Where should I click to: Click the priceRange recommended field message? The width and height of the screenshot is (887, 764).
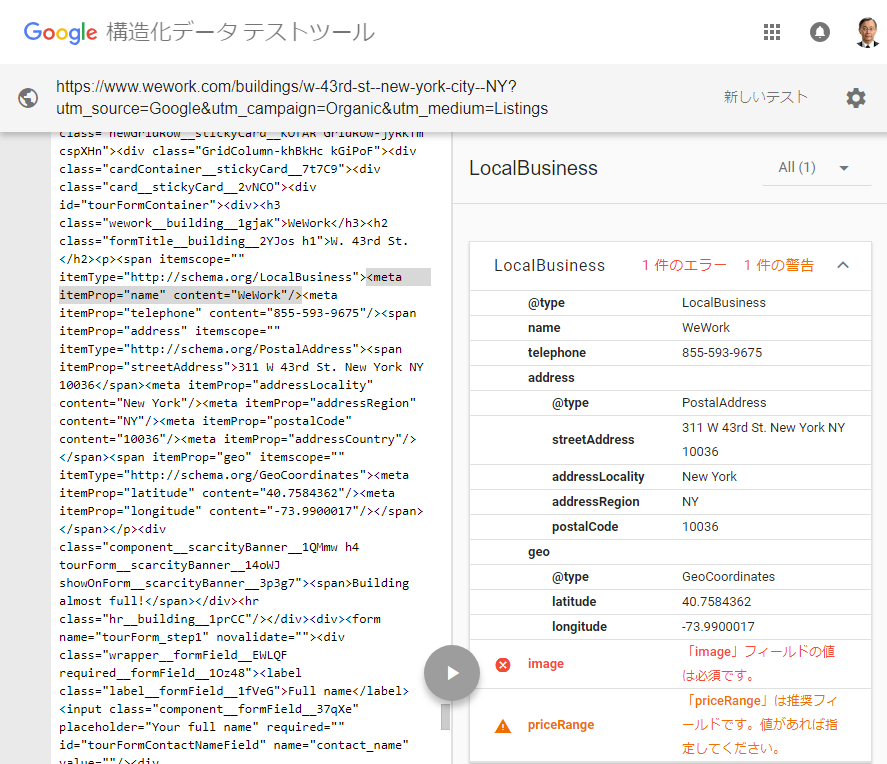(759, 724)
